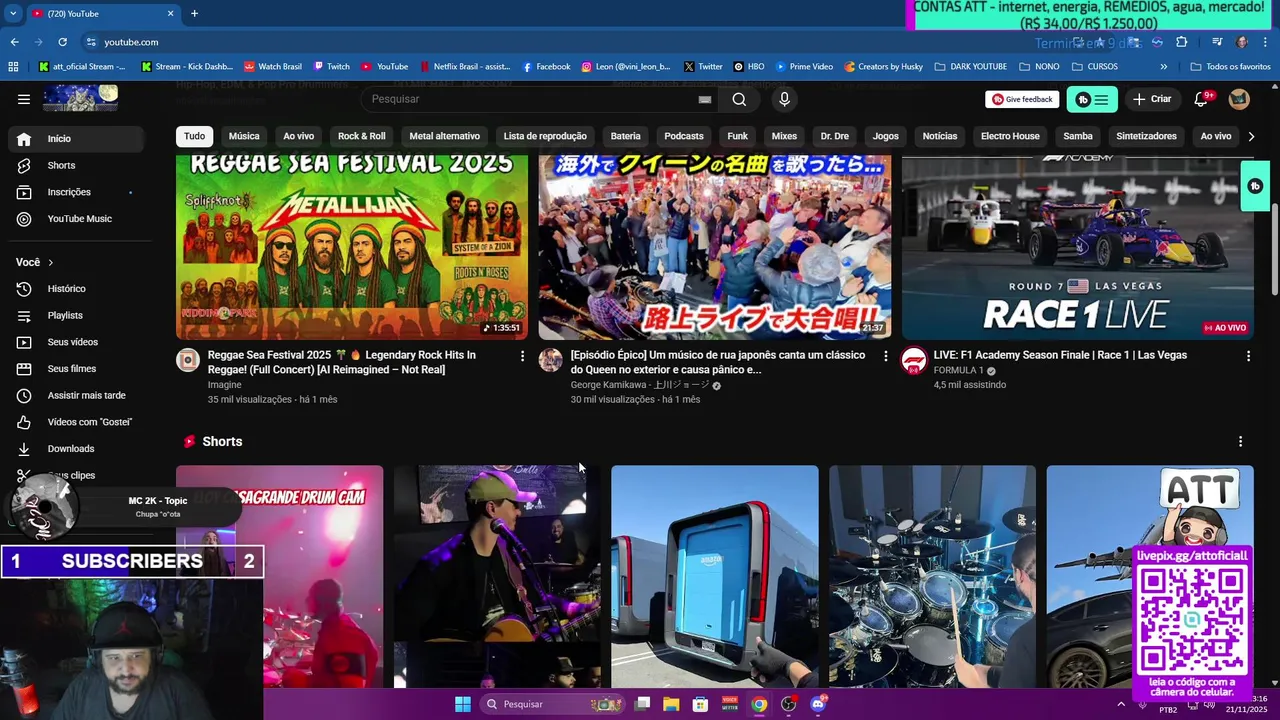Click the browser address bar youtube.com
1280x720 pixels.
[131, 42]
